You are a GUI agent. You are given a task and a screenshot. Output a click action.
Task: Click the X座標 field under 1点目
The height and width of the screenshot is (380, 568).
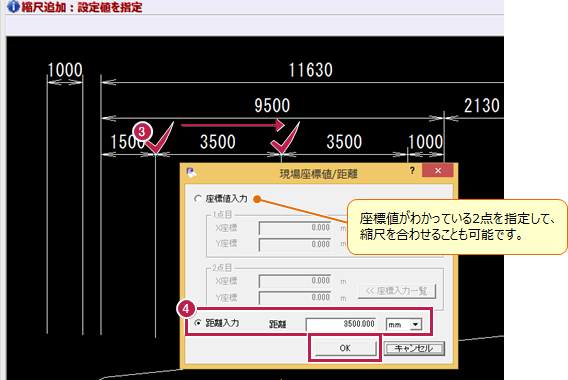[295, 228]
